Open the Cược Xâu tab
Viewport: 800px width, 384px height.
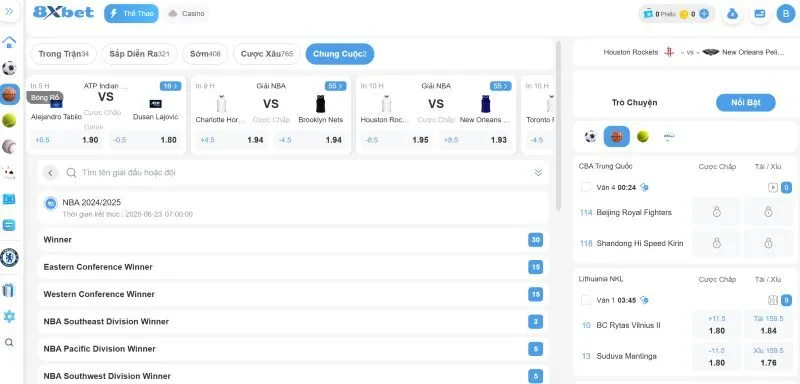point(267,54)
